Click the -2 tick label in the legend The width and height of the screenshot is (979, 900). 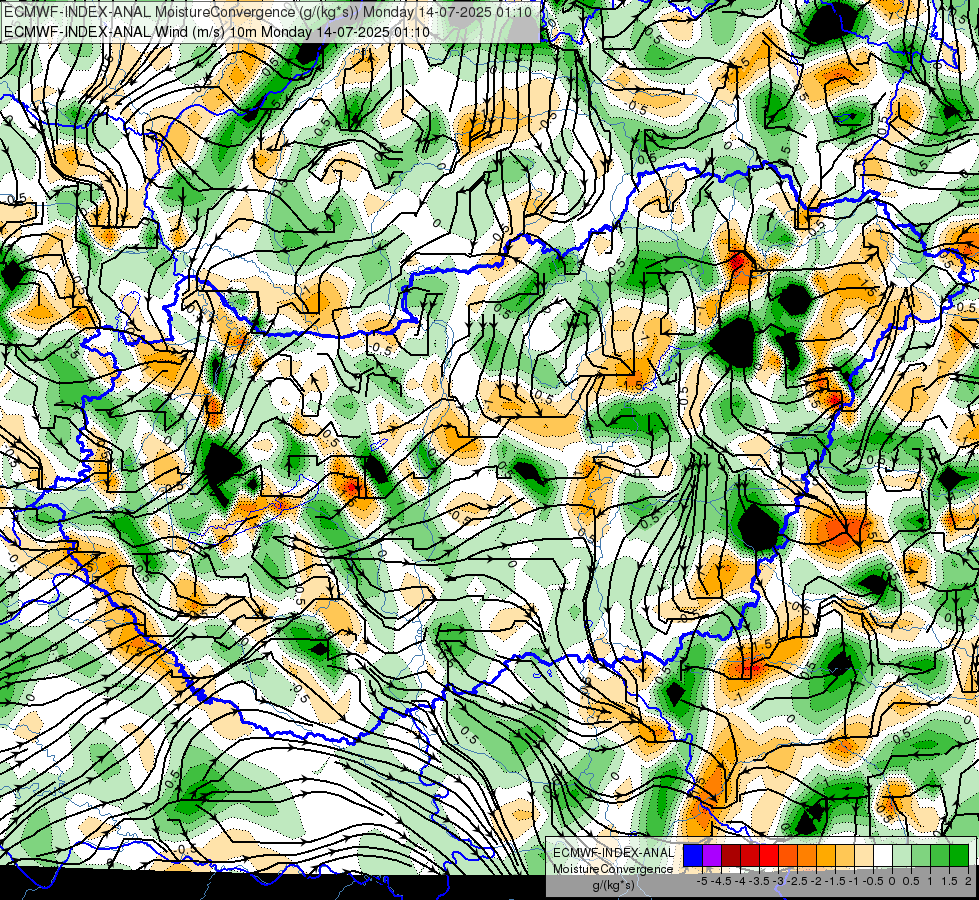pos(816,881)
